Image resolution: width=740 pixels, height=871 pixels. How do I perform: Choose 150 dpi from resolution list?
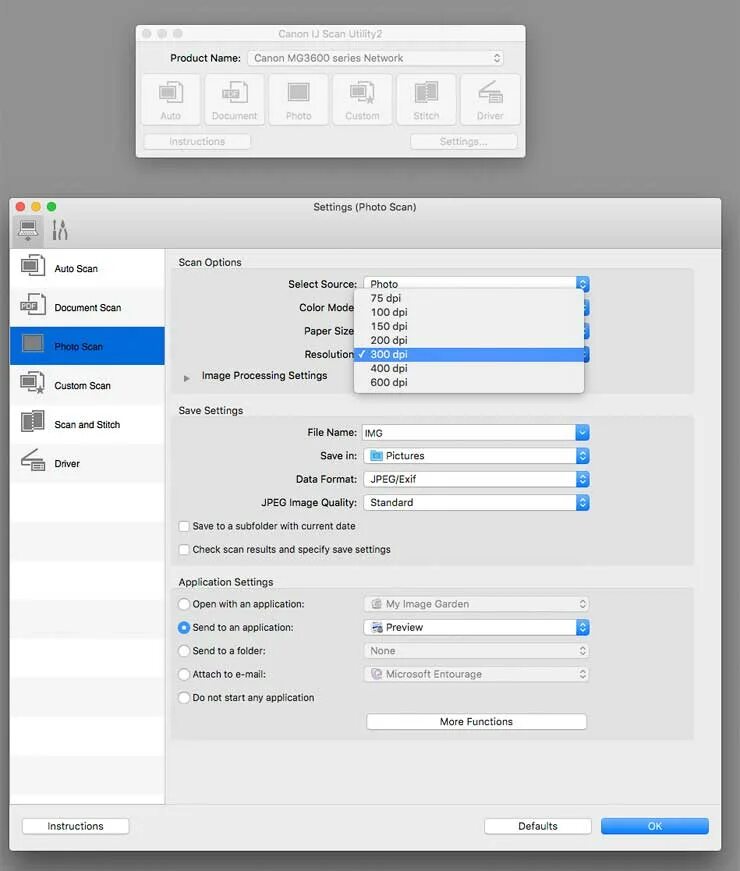[469, 326]
